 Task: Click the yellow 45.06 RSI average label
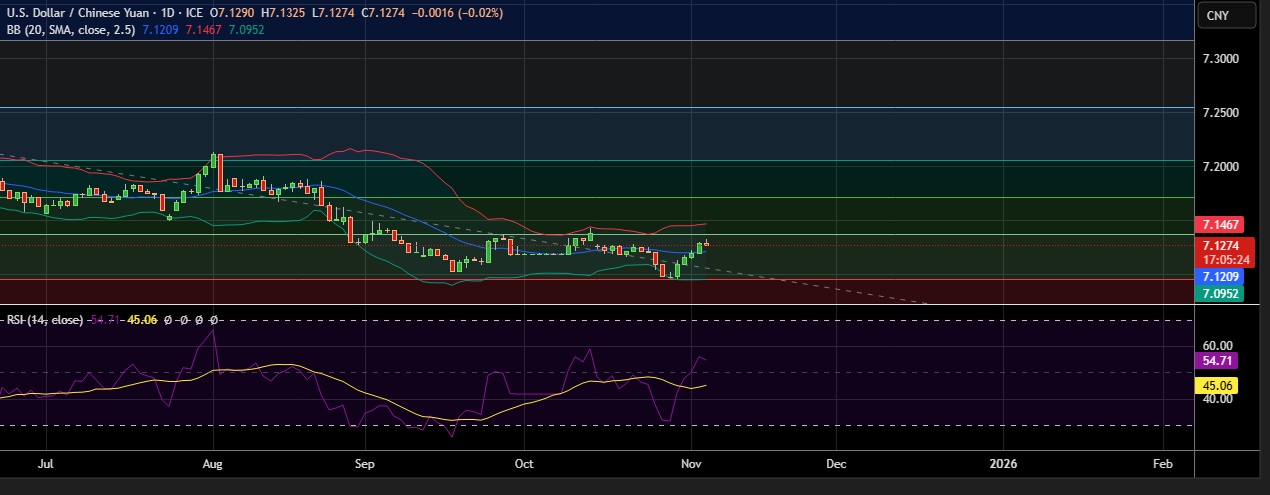pos(1221,385)
